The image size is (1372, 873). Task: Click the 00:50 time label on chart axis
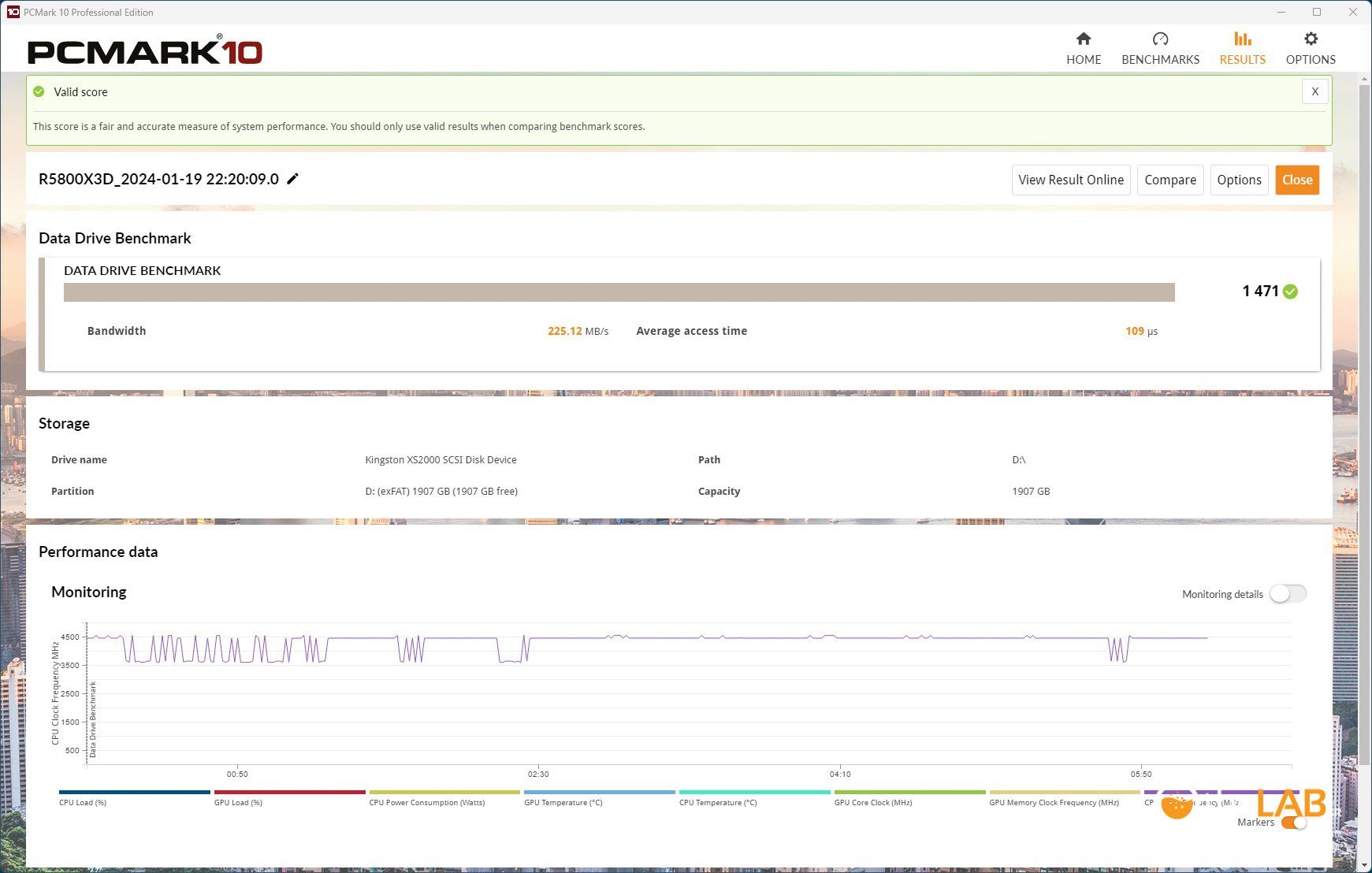(237, 774)
